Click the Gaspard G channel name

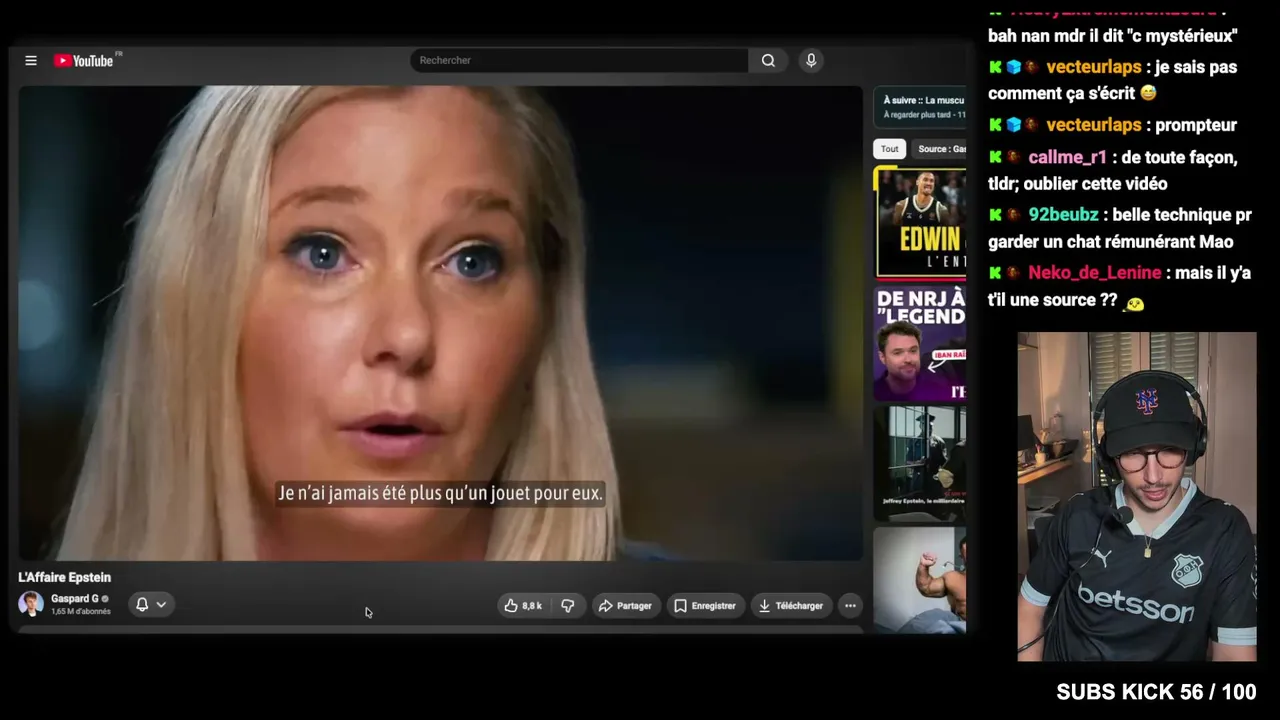click(x=75, y=599)
